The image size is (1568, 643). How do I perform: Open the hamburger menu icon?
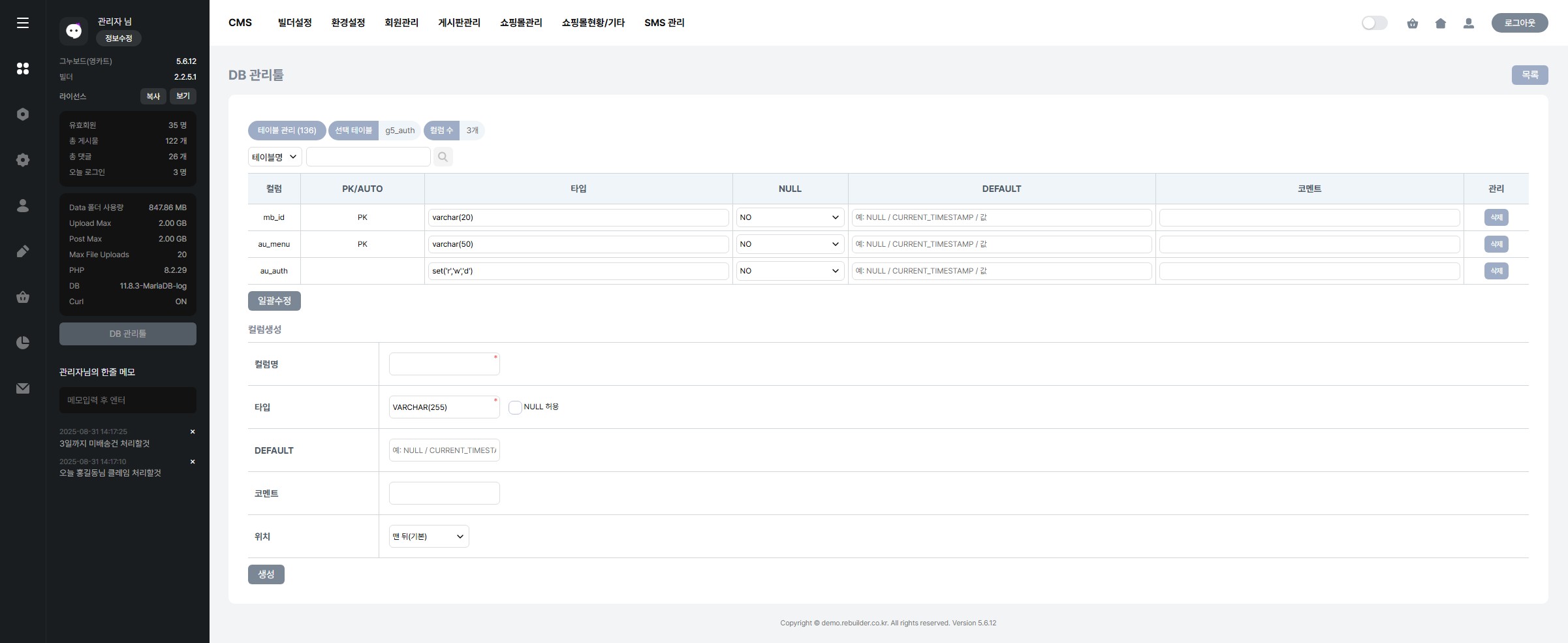(x=23, y=23)
